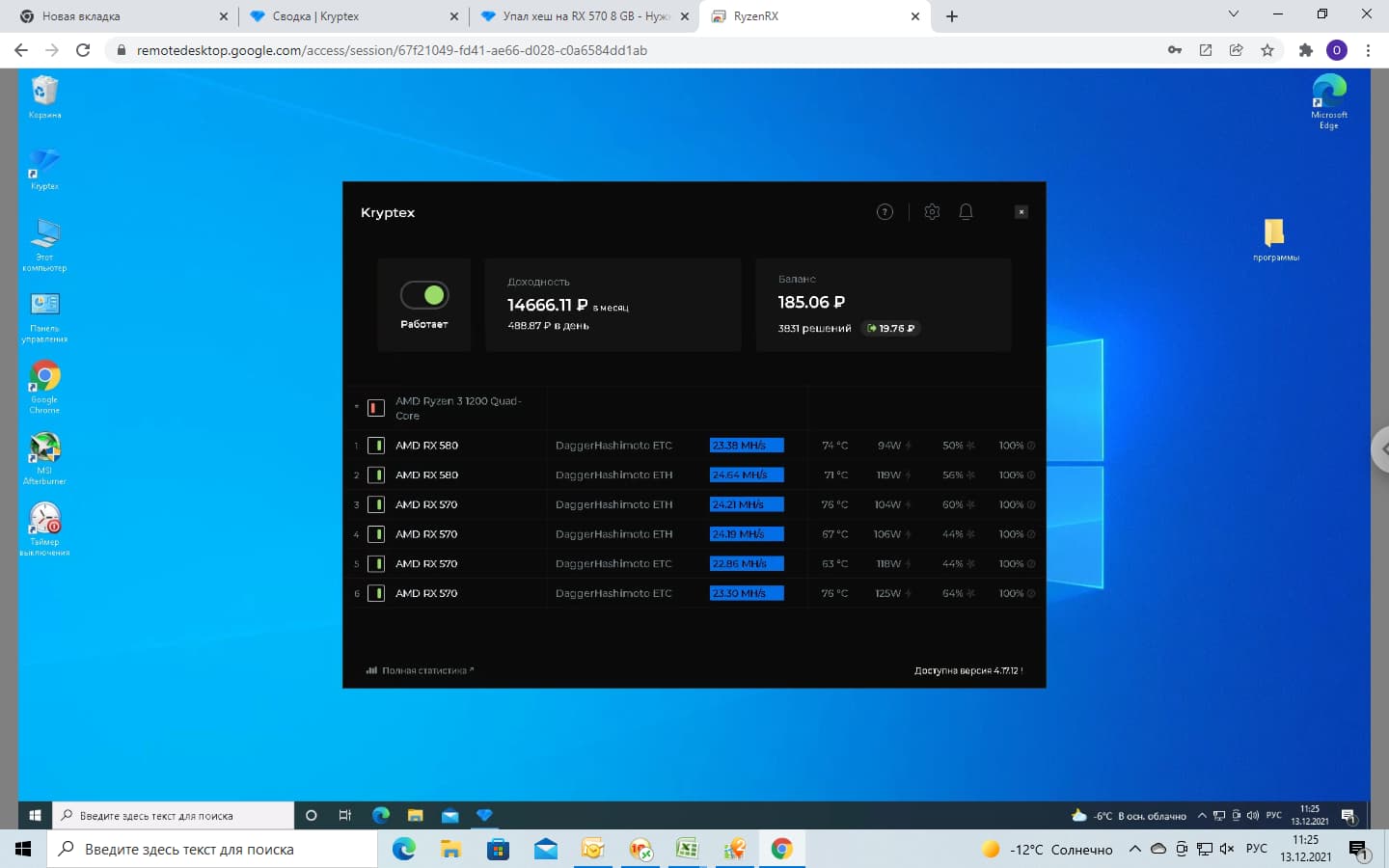Viewport: 1389px width, 868px height.
Task: Click the Chrome address bar URL
Action: [392, 50]
